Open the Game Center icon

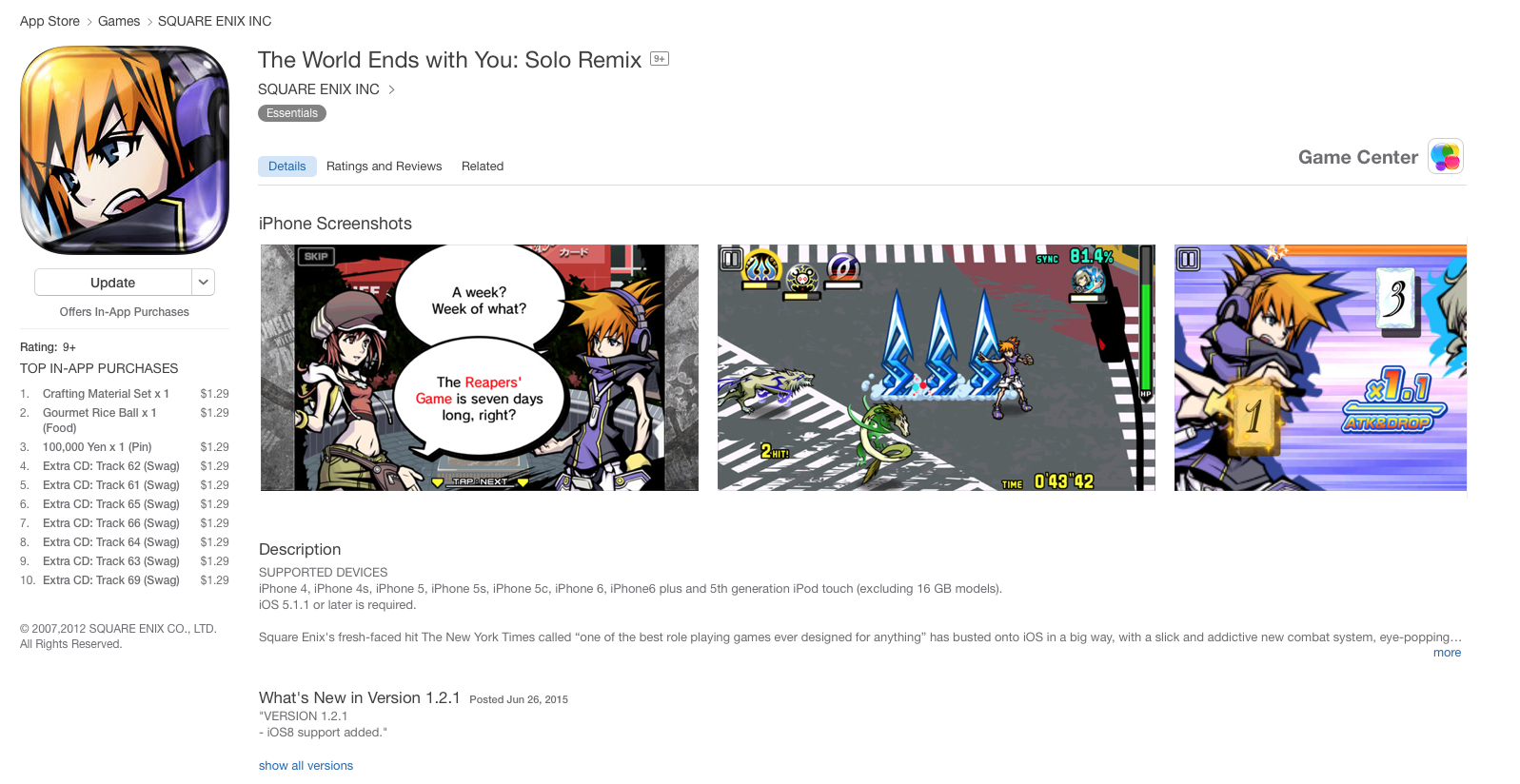click(x=1446, y=157)
